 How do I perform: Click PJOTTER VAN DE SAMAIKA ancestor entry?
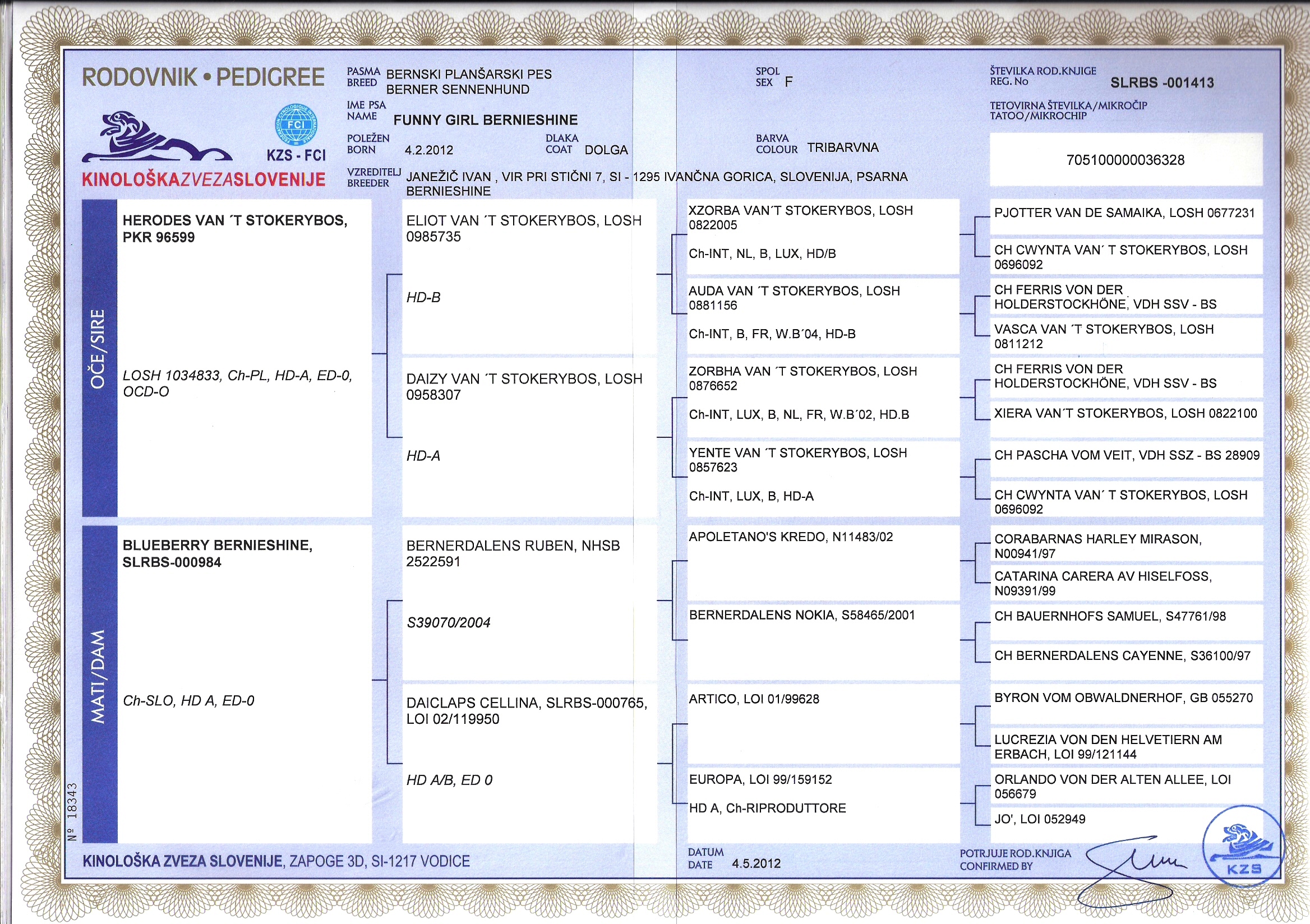pos(1124,213)
